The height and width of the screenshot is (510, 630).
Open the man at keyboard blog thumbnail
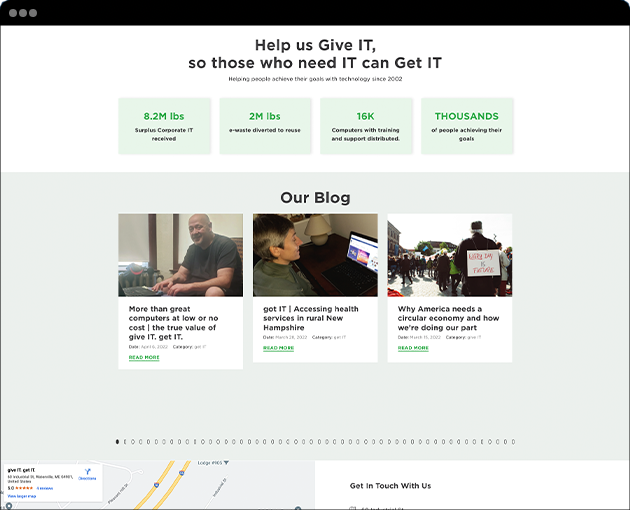(180, 255)
